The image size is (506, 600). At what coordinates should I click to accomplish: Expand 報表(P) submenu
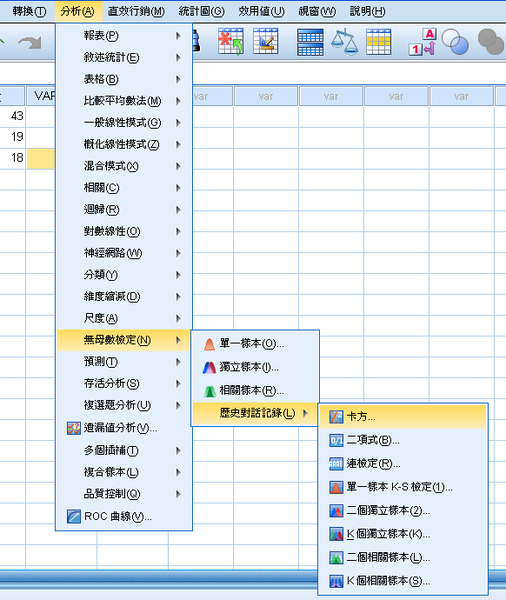pos(124,36)
